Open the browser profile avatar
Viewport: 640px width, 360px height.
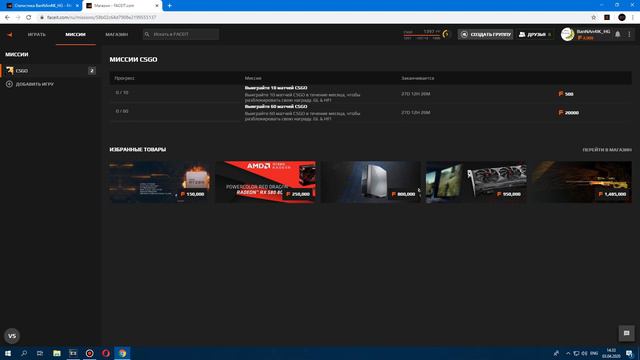click(622, 18)
